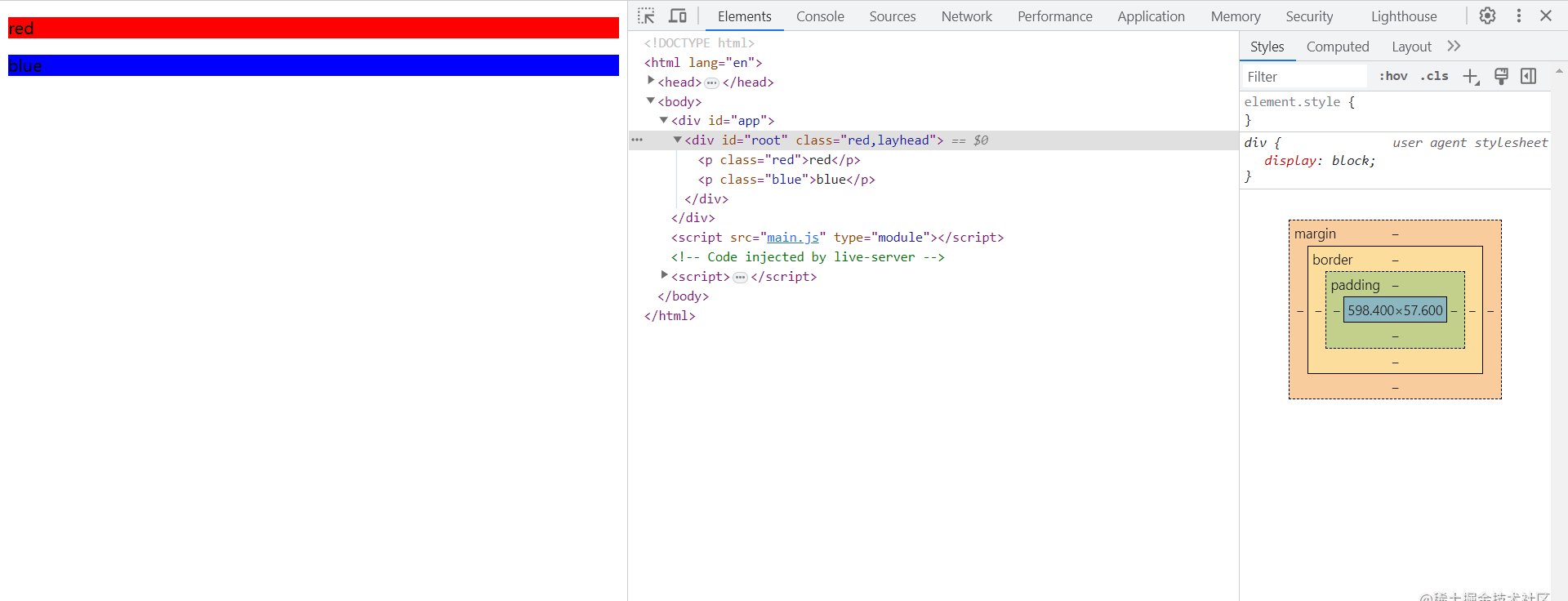
Task: Click the padding label in box model
Action: pos(1355,285)
